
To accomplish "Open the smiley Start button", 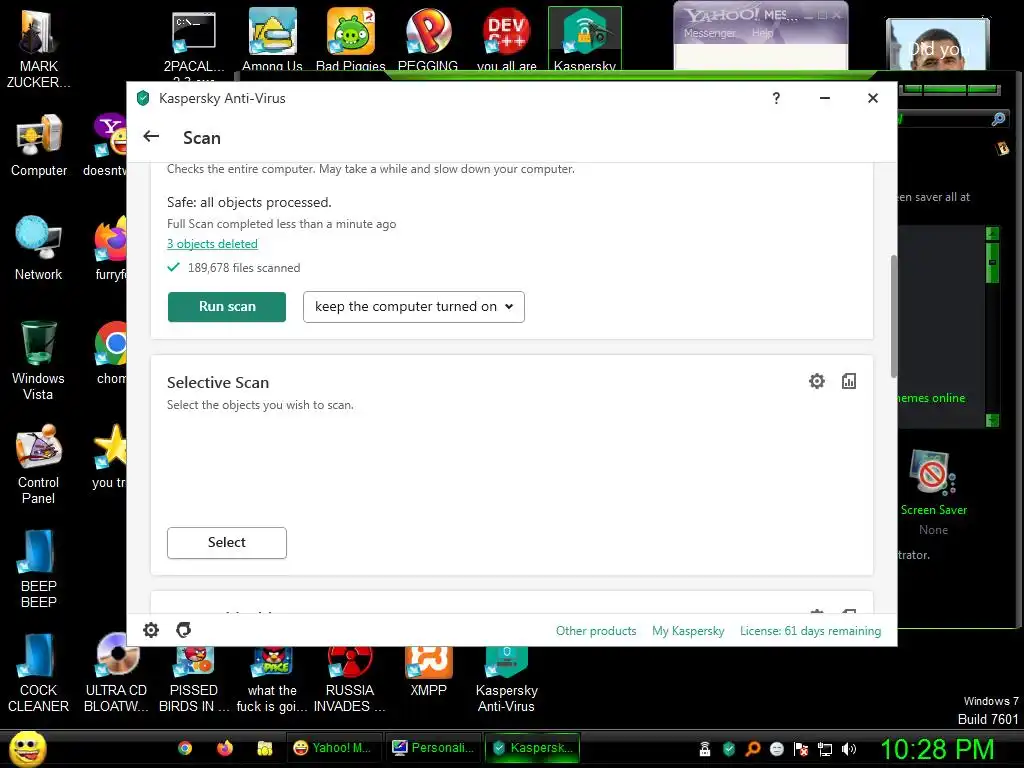I will pyautogui.click(x=28, y=748).
